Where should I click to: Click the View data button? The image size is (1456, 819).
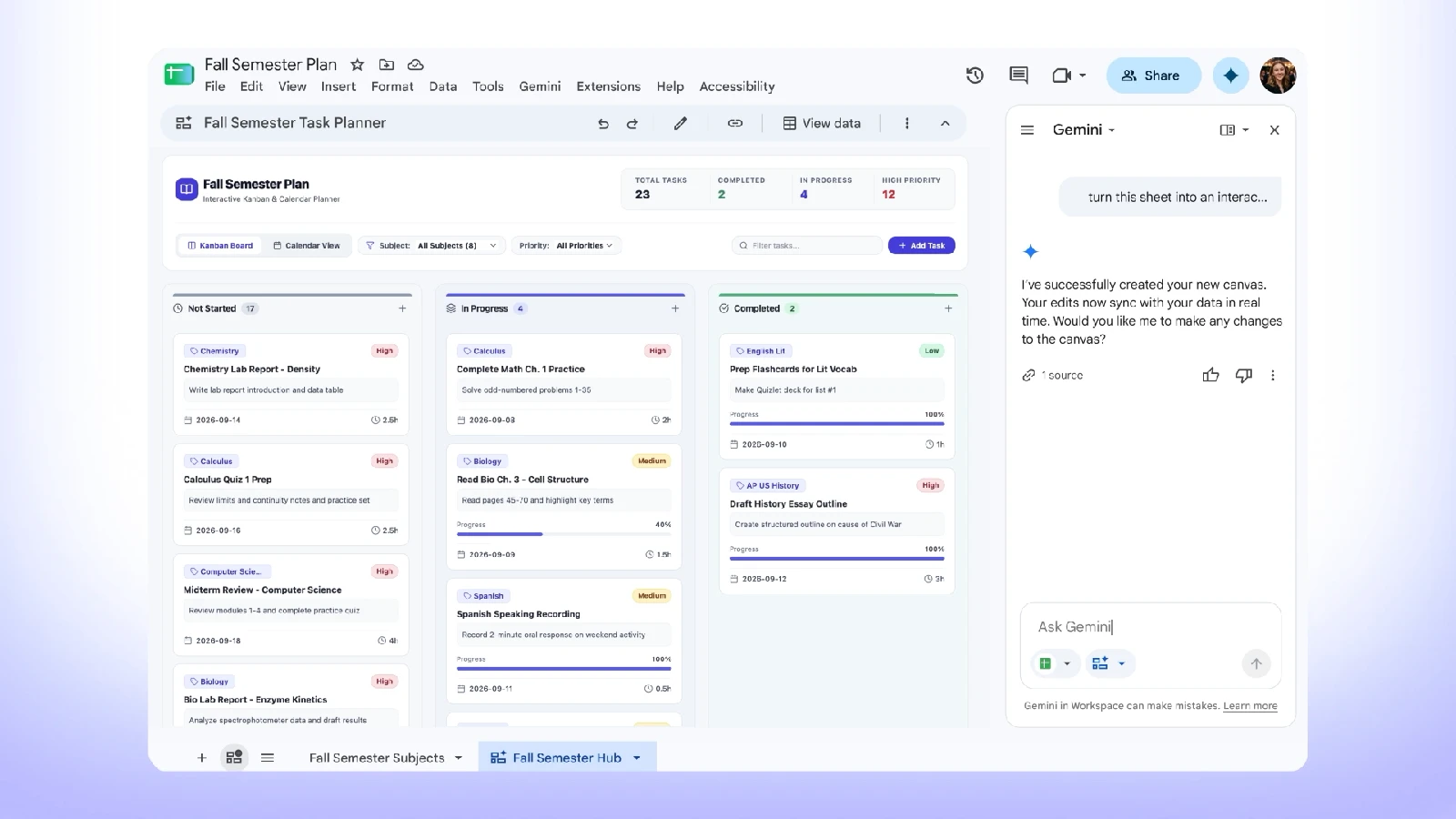pos(822,124)
